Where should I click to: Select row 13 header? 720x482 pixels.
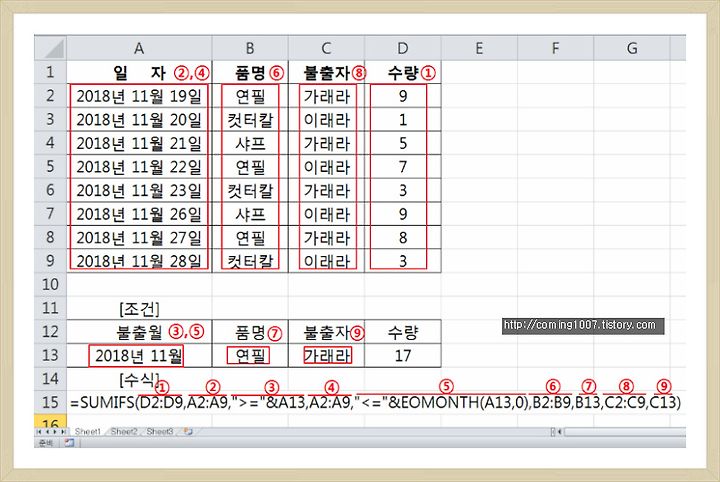click(x=50, y=355)
